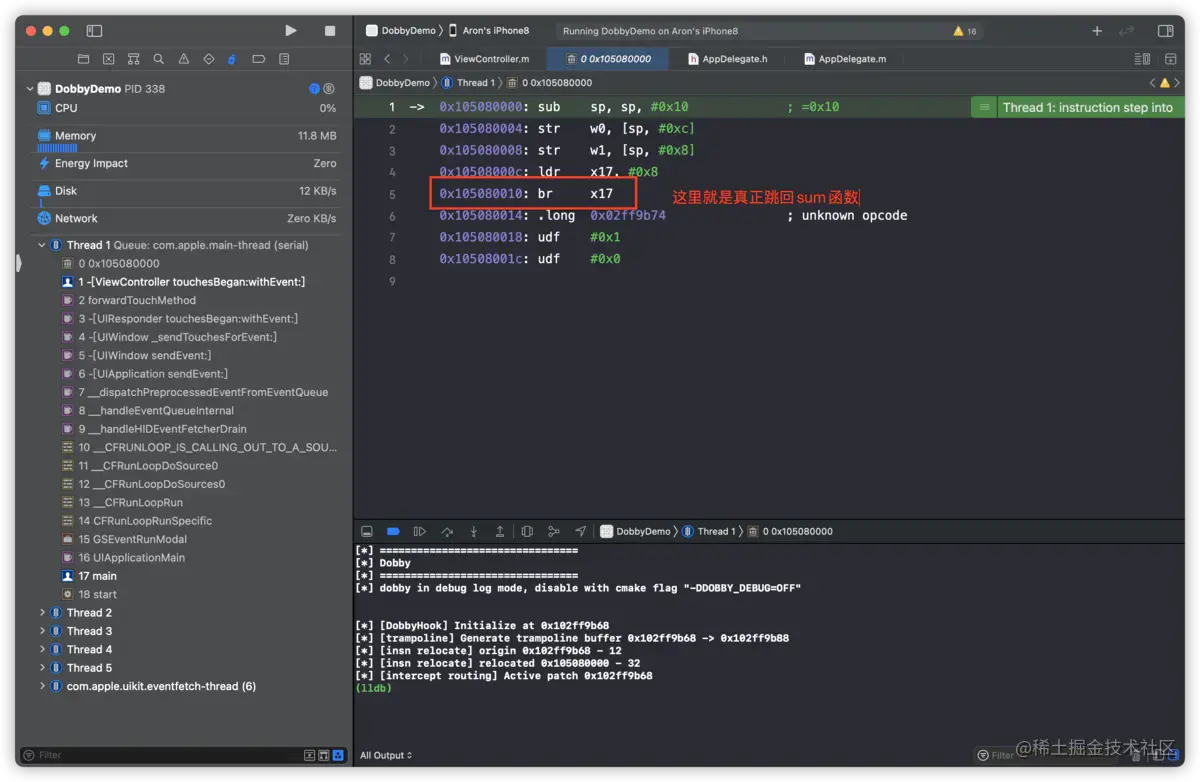Open the Library with plus button
This screenshot has height=782, width=1200.
(1097, 31)
